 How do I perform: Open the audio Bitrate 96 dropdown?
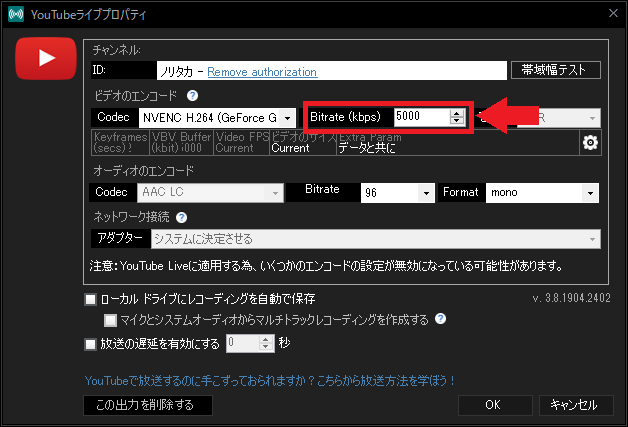click(397, 193)
